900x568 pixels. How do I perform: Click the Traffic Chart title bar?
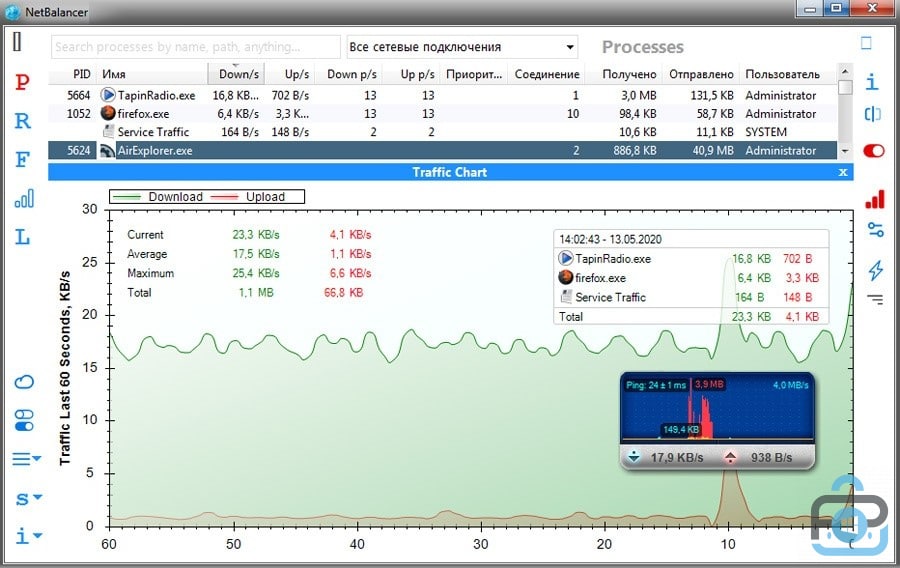pyautogui.click(x=451, y=172)
